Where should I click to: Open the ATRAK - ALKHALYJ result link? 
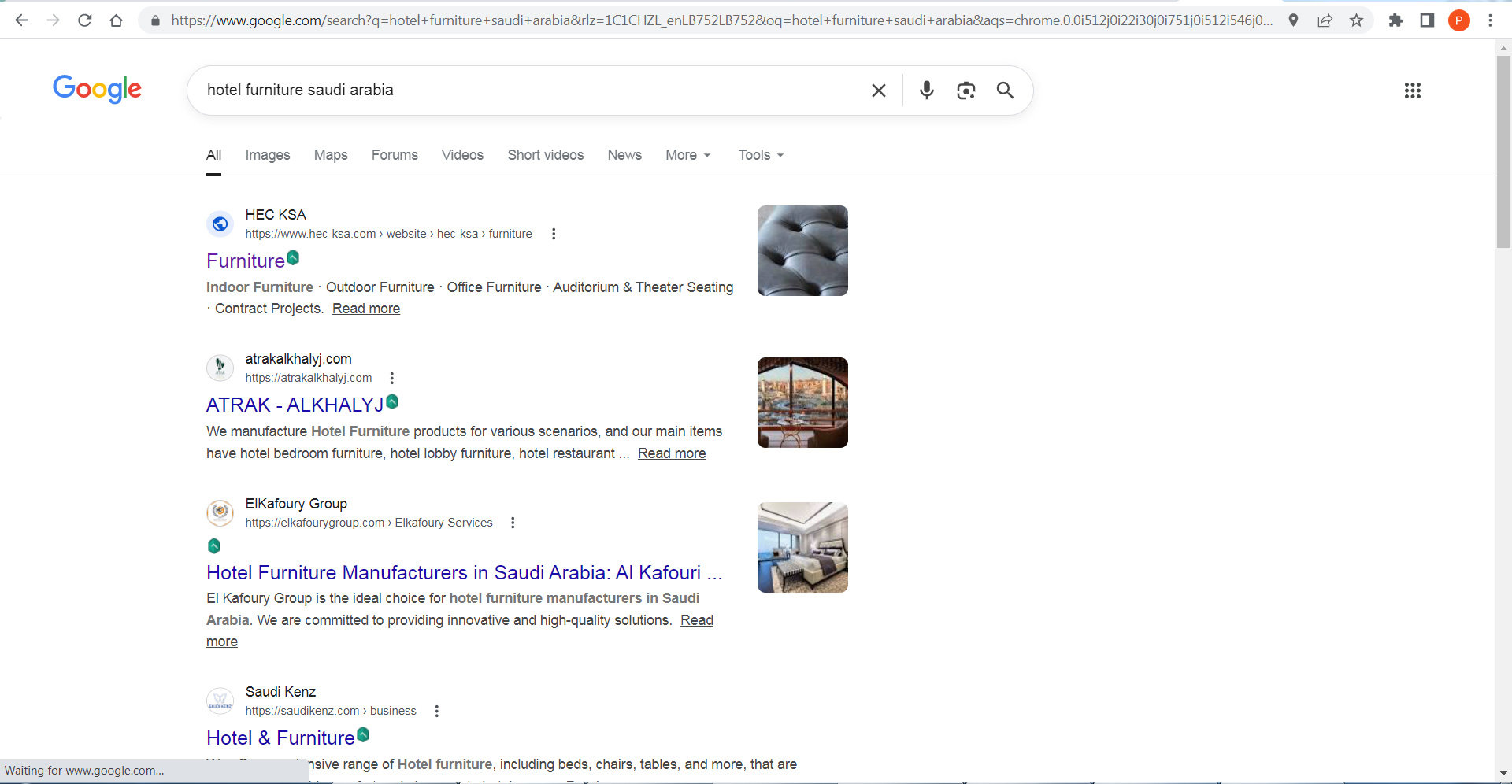tap(295, 405)
